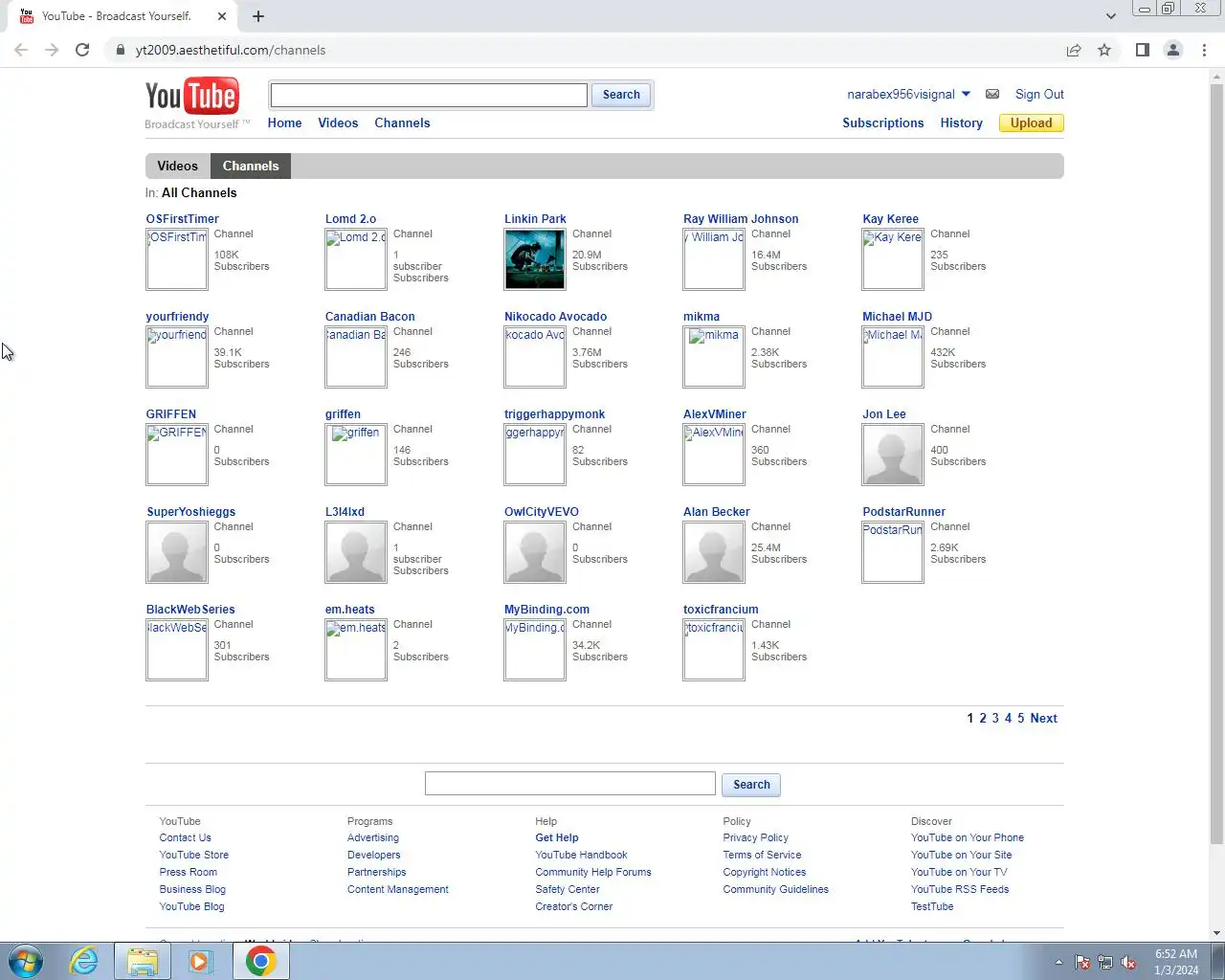Open the share page icon in address bar
This screenshot has height=980, width=1225.
tap(1074, 50)
